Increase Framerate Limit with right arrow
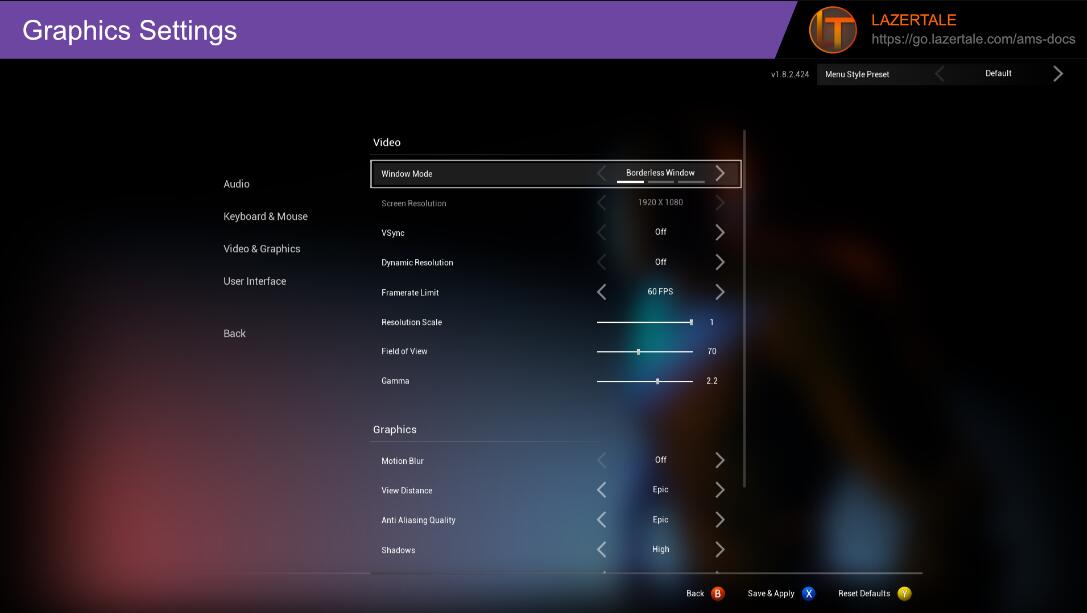This screenshot has width=1087, height=613. click(720, 292)
